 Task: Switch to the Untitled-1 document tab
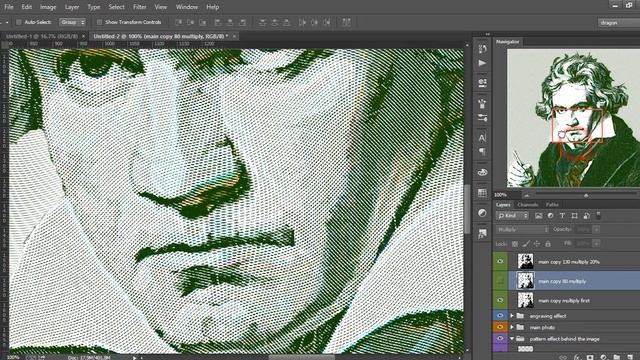pyautogui.click(x=41, y=36)
